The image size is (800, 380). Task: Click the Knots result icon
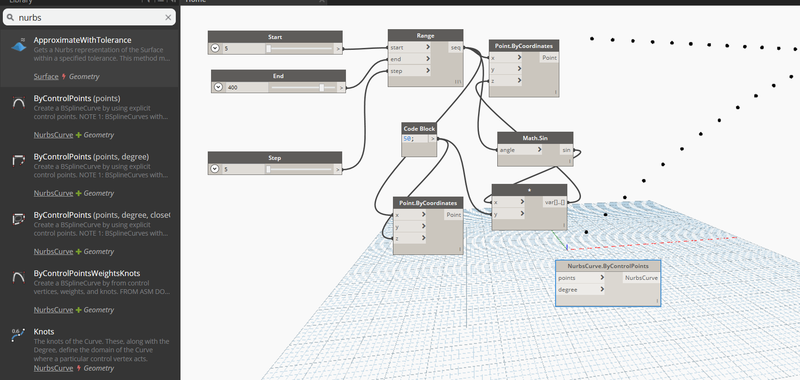[18, 335]
